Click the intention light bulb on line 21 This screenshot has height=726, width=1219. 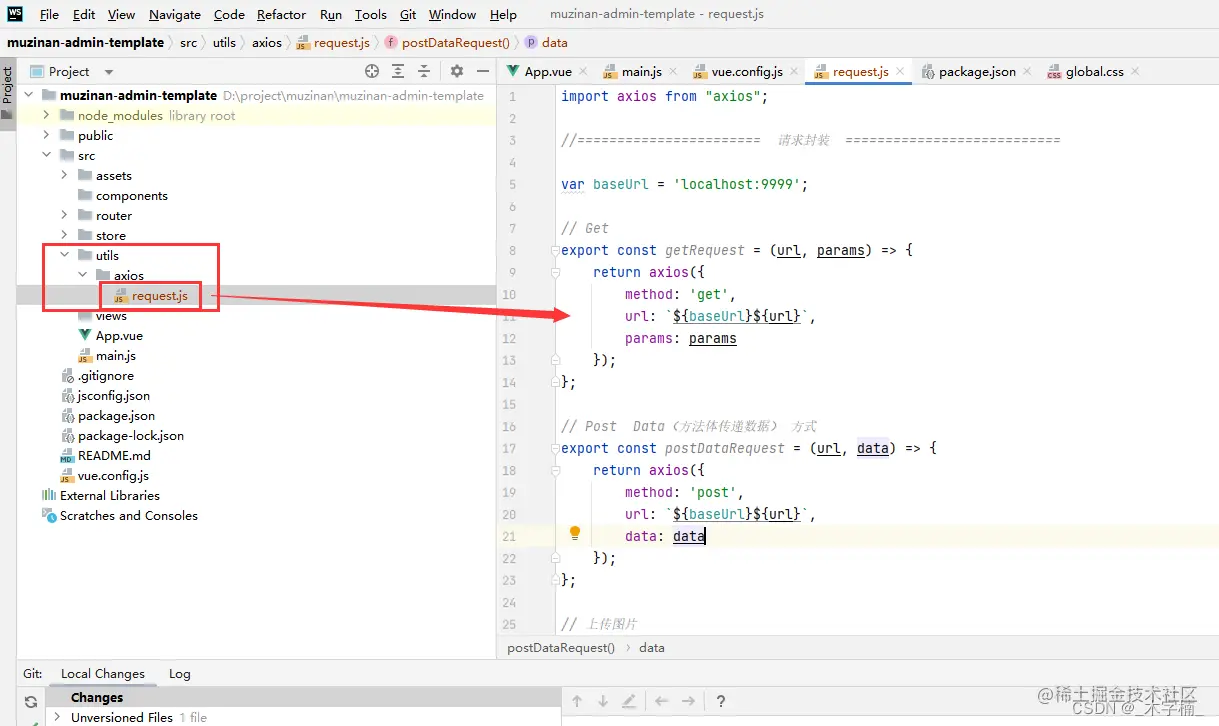click(x=575, y=533)
